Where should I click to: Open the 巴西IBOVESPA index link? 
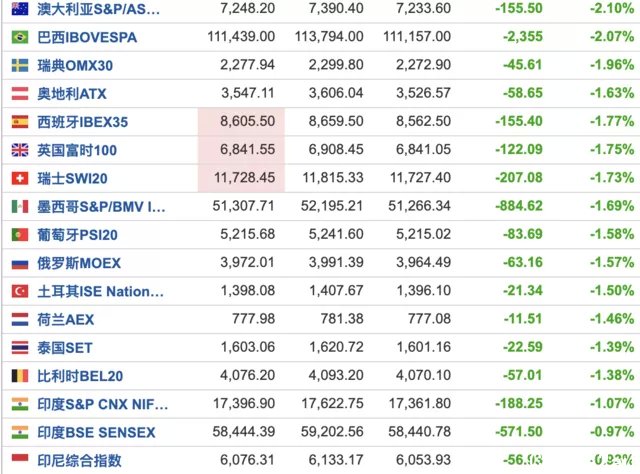[x=87, y=37]
